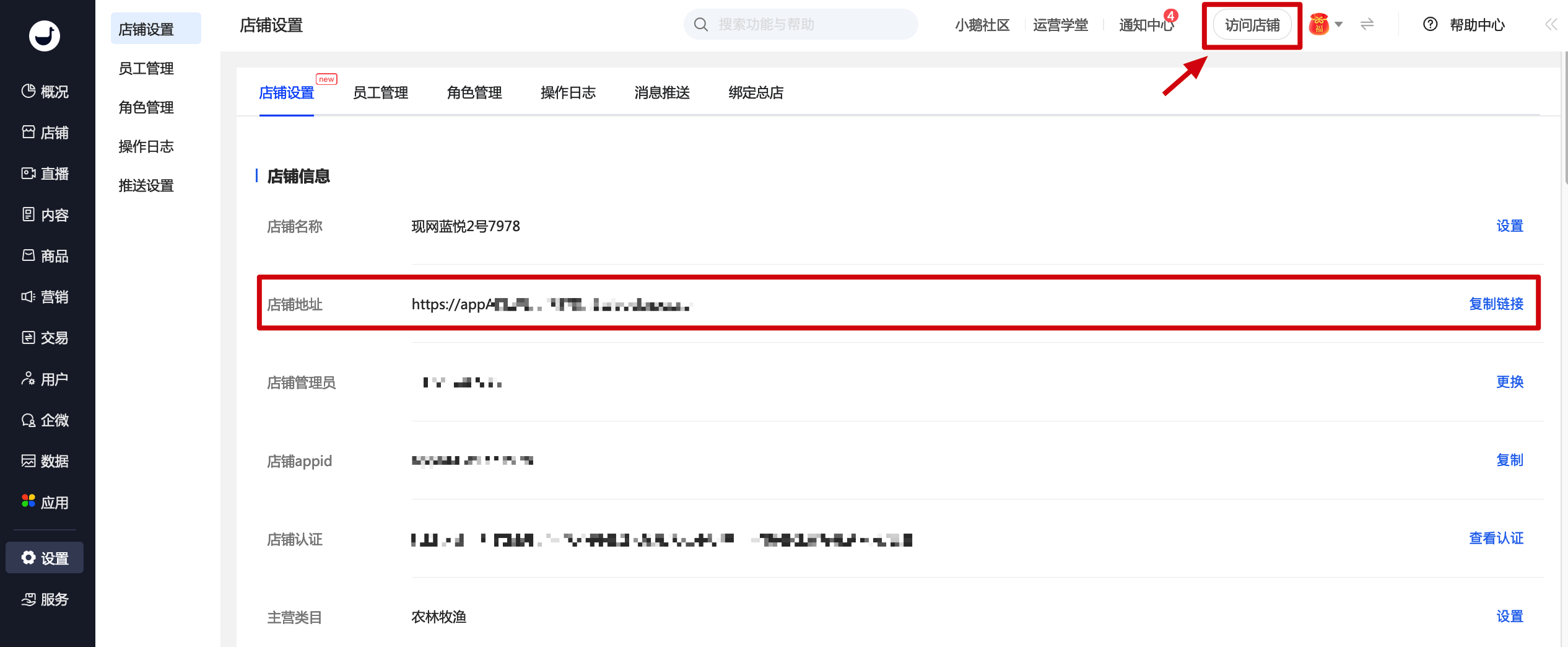Click 查看认证 link
Screen dimensions: 1568x647
coord(1496,538)
